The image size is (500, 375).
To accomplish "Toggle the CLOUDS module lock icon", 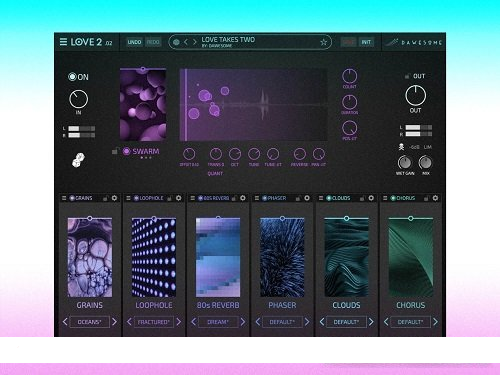I will click(362, 198).
